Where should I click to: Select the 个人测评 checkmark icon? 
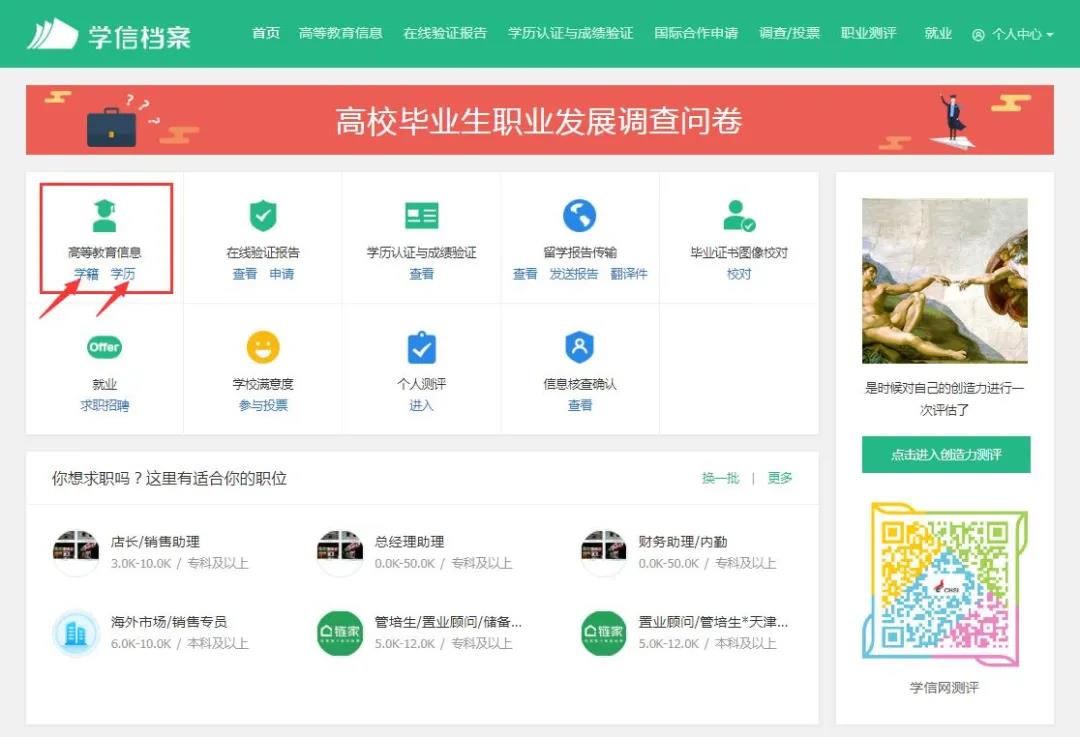coord(421,347)
